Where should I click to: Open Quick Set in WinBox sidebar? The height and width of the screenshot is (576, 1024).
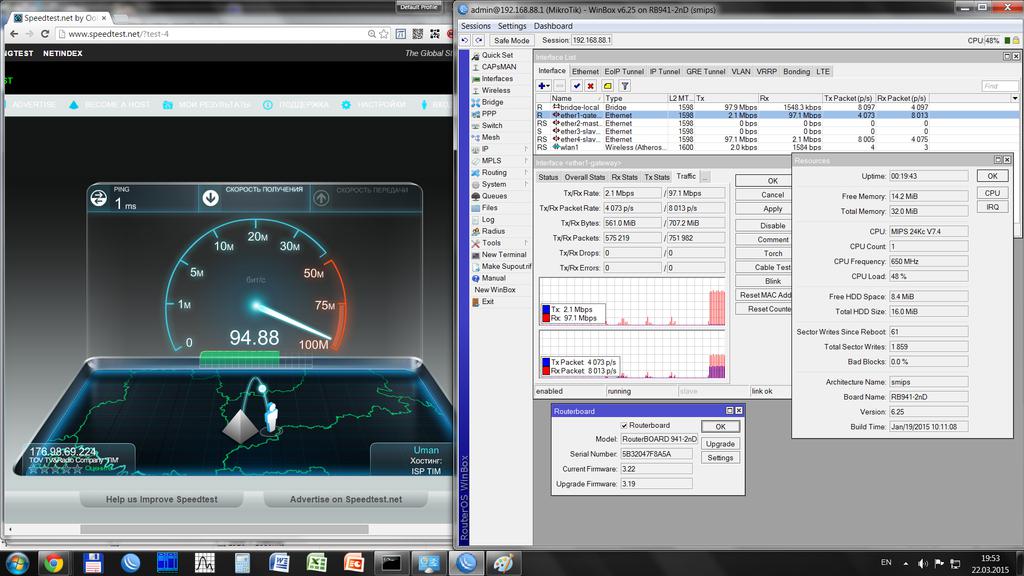tap(497, 56)
